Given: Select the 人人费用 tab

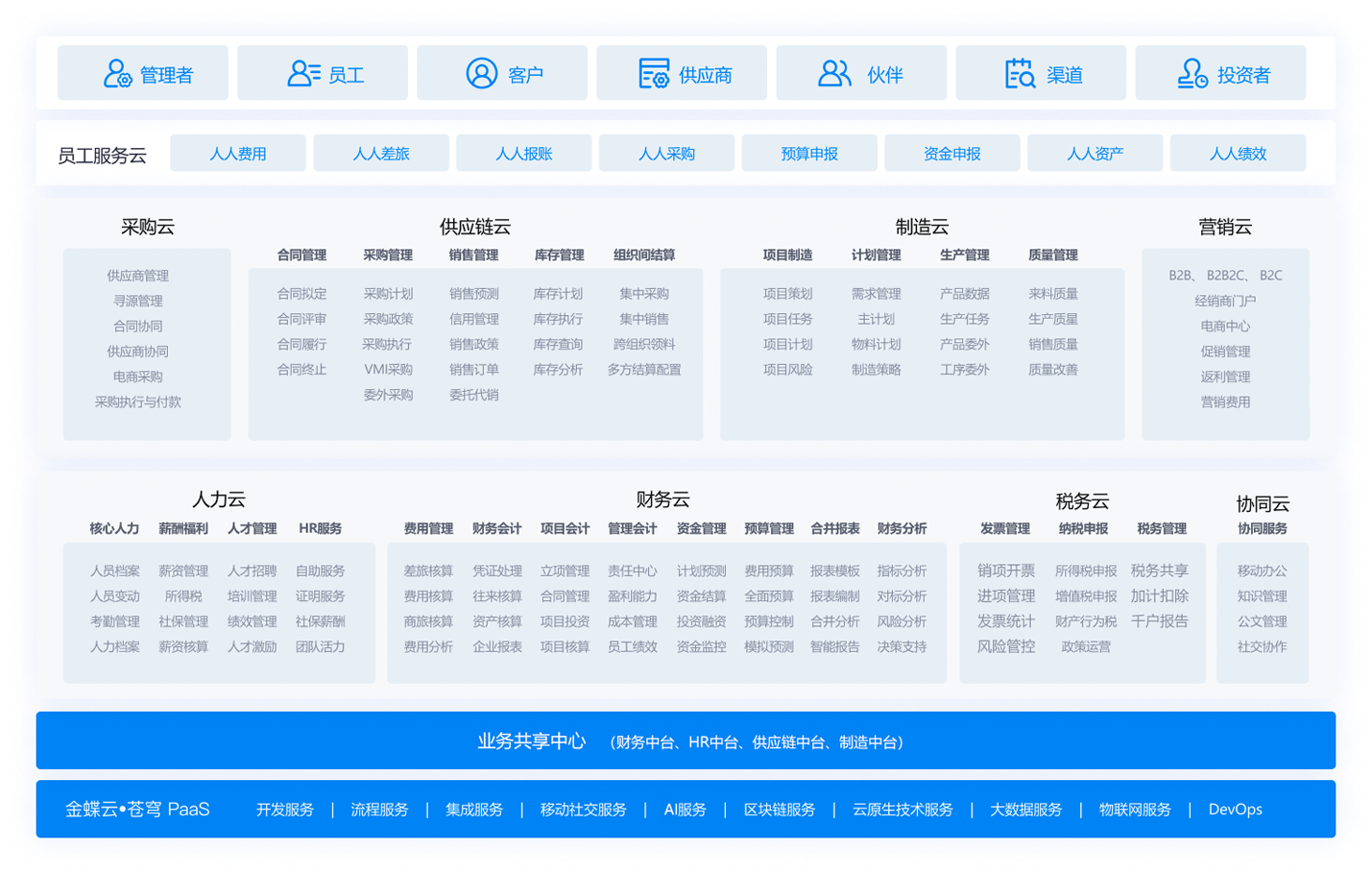Looking at the screenshot, I should 238,154.
